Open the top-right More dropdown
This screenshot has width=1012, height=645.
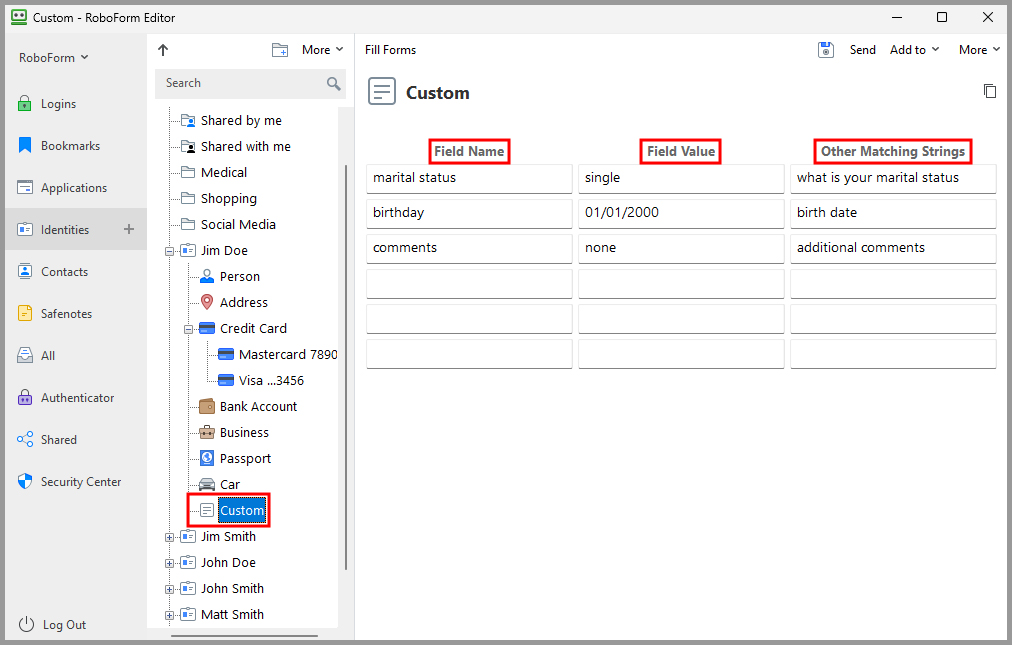[979, 50]
